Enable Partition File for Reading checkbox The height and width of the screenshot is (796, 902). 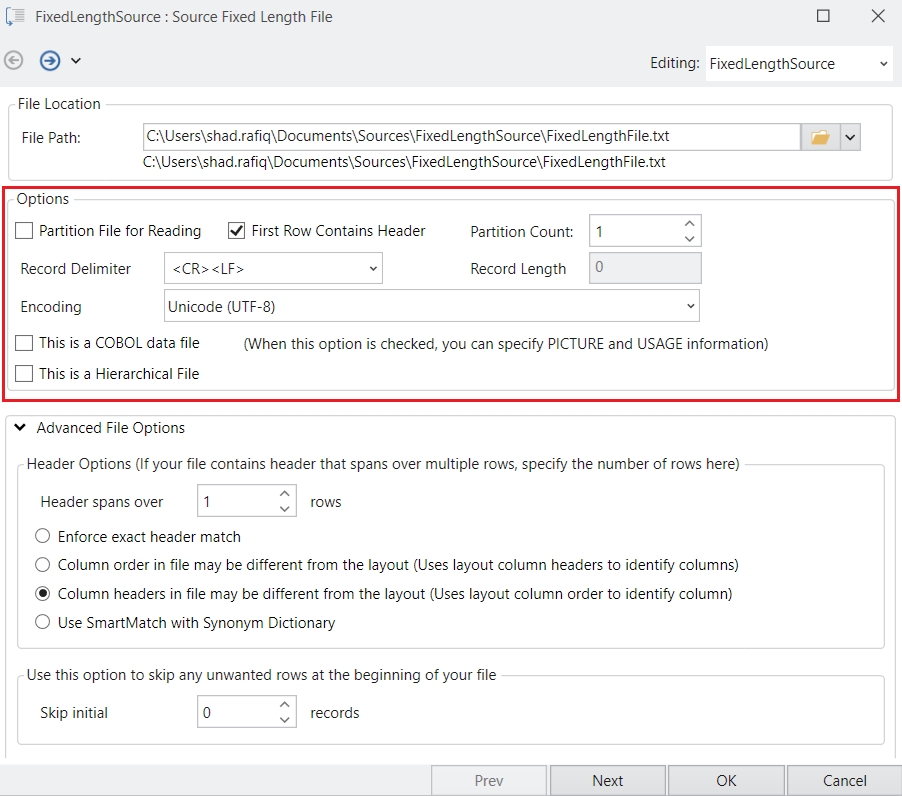(x=25, y=231)
